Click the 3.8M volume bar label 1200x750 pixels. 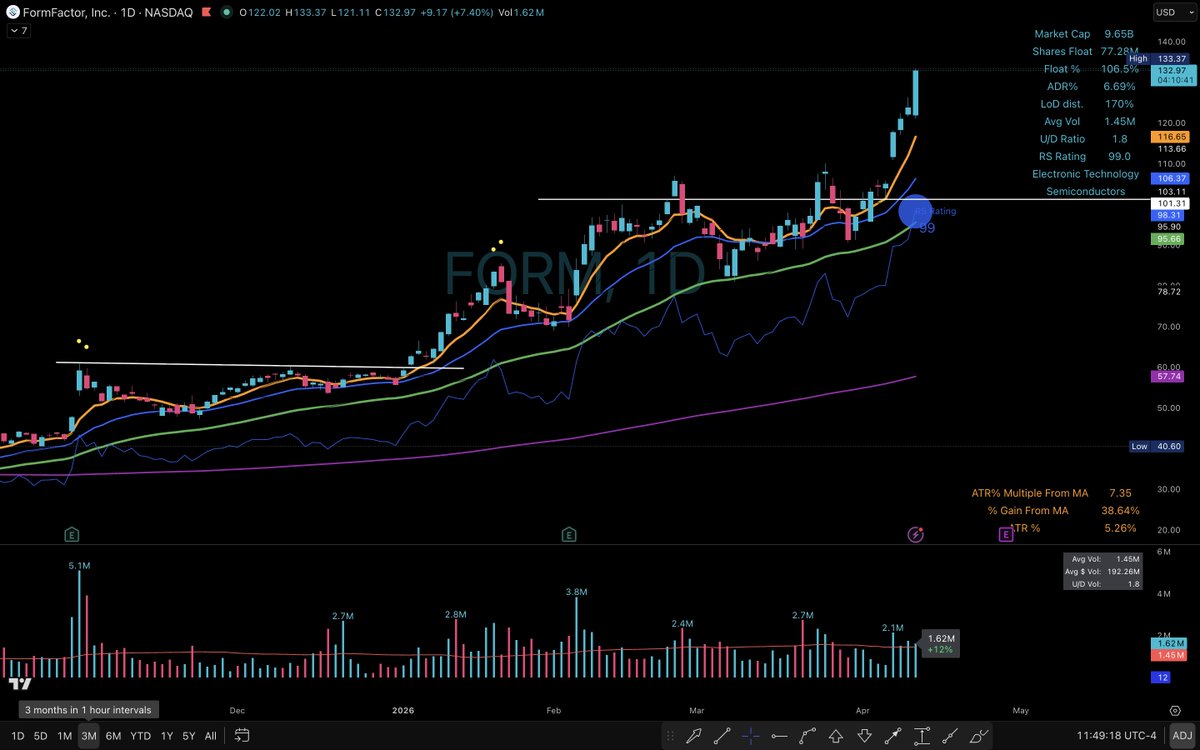[576, 592]
